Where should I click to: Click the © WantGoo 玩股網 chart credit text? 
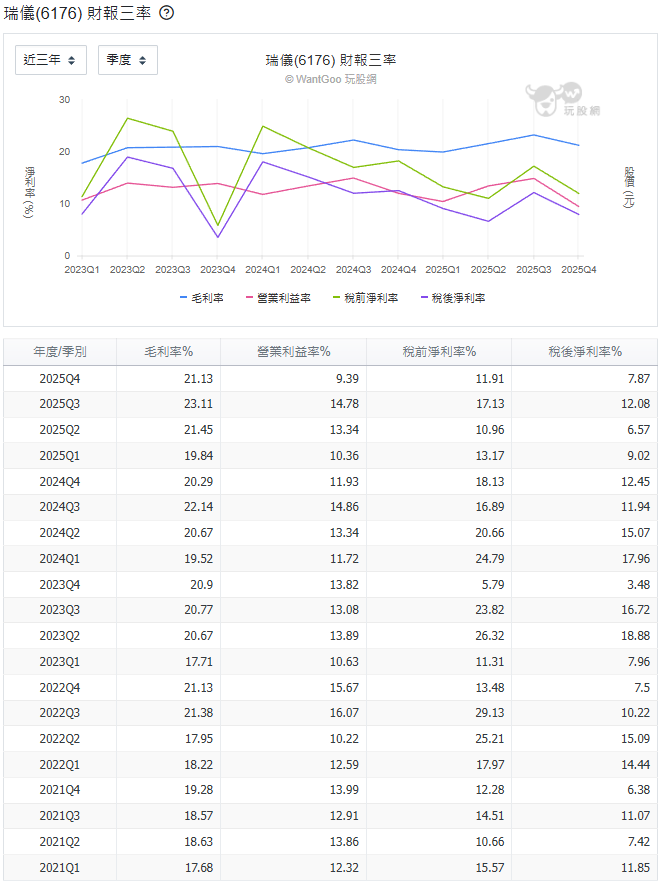[x=329, y=79]
